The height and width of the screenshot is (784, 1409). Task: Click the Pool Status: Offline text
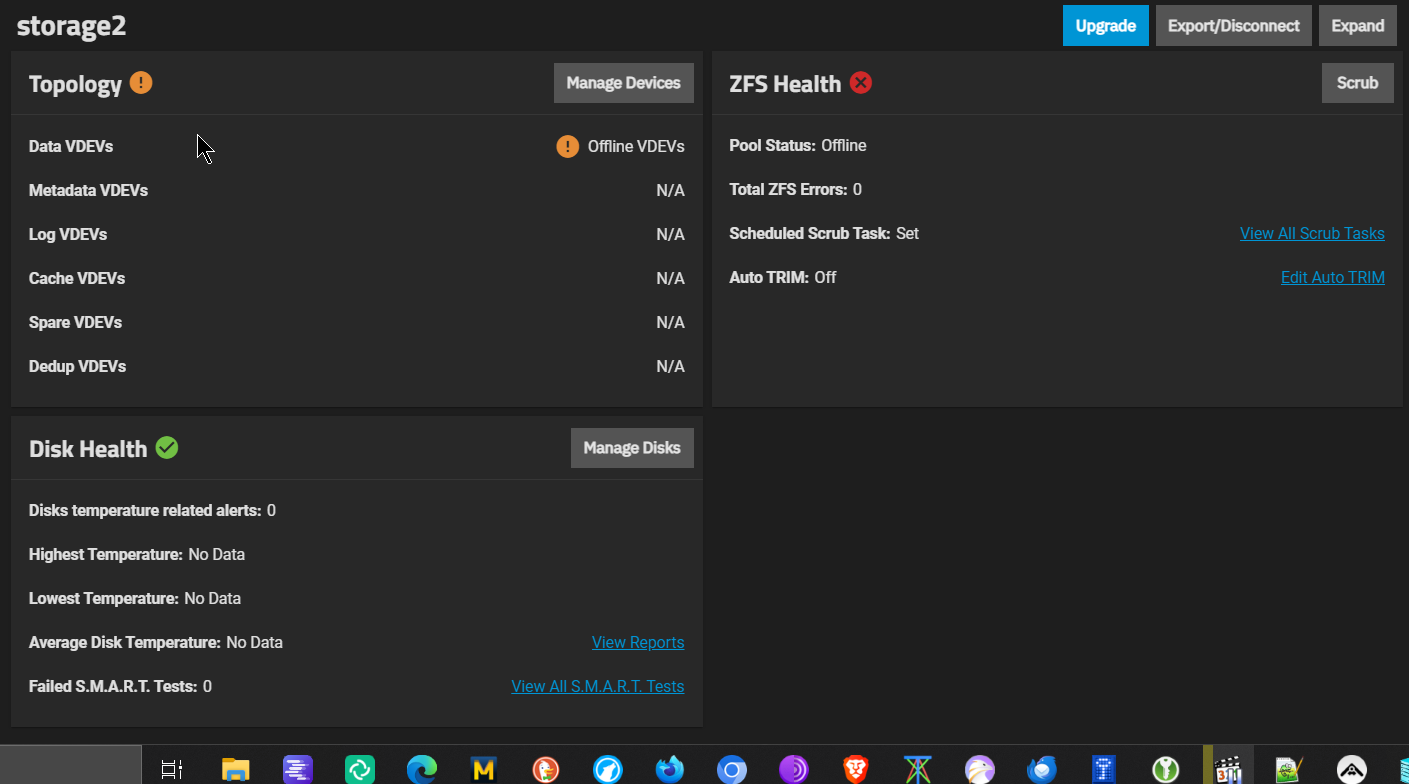coord(798,145)
